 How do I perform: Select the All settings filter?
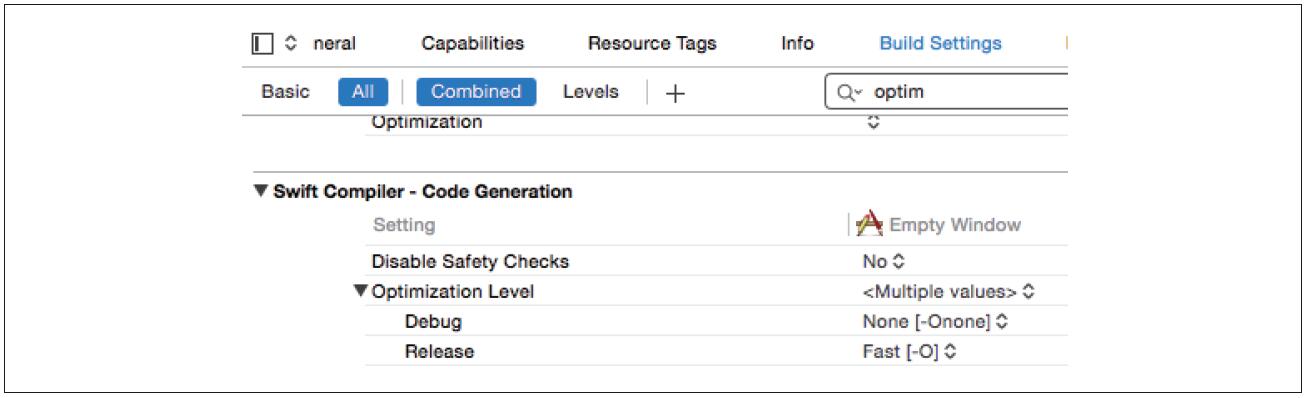coord(363,92)
